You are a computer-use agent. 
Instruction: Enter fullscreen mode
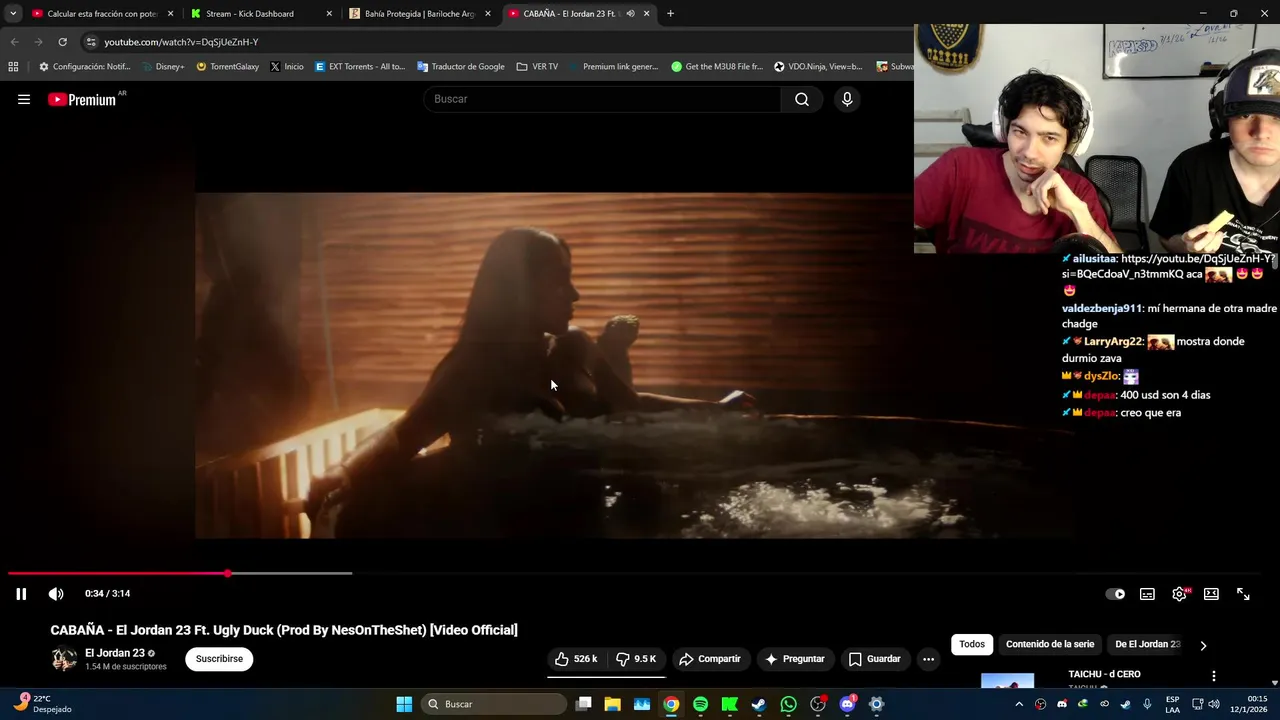(1243, 594)
